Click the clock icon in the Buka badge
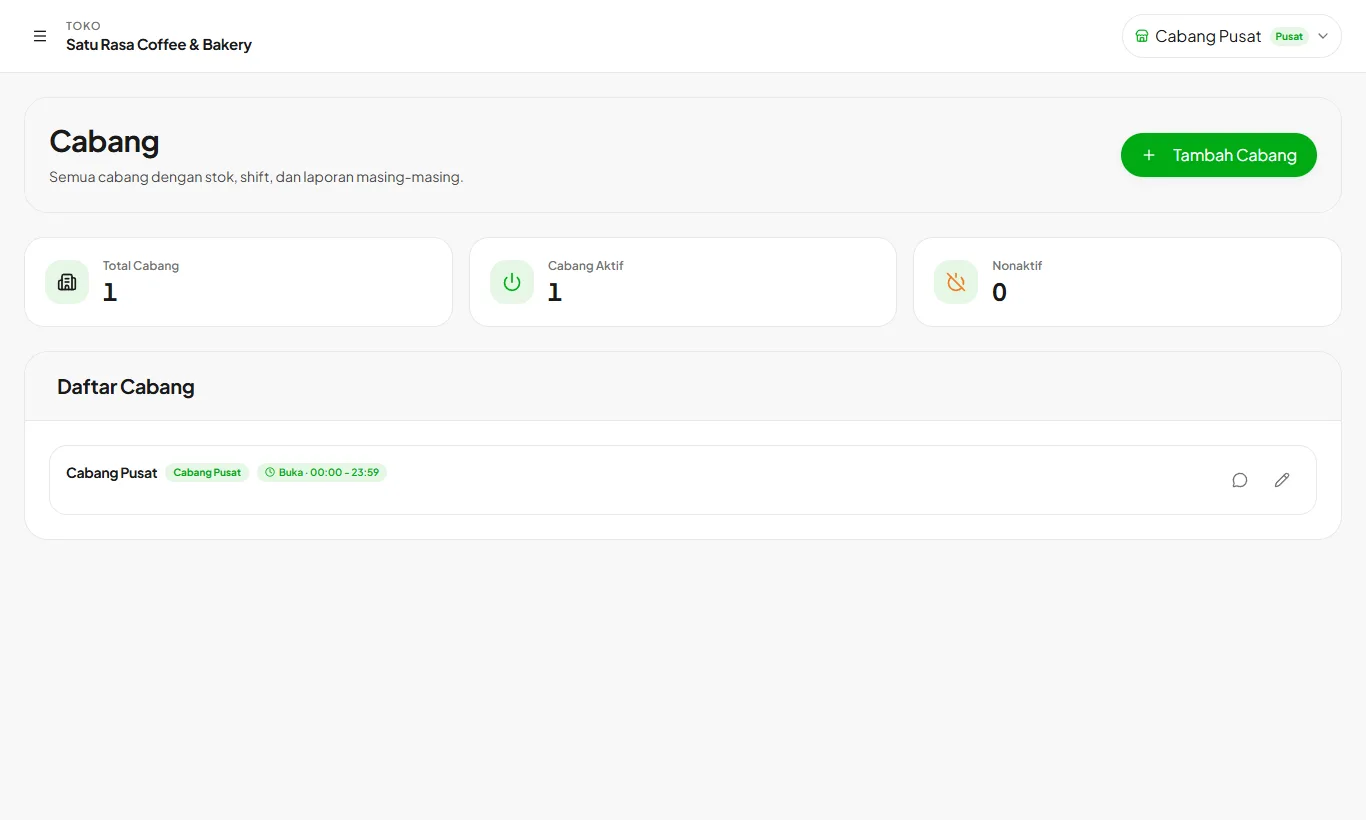This screenshot has height=820, width=1366. tap(270, 472)
